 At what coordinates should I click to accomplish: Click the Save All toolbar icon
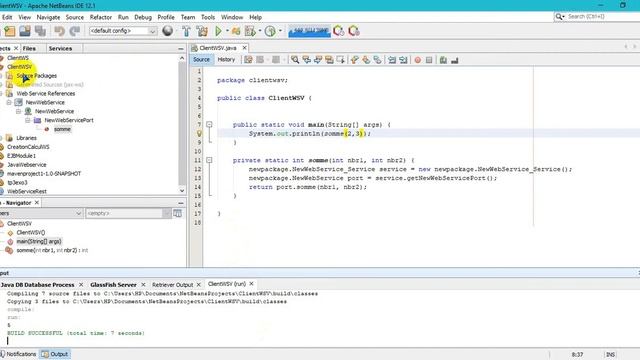40,31
